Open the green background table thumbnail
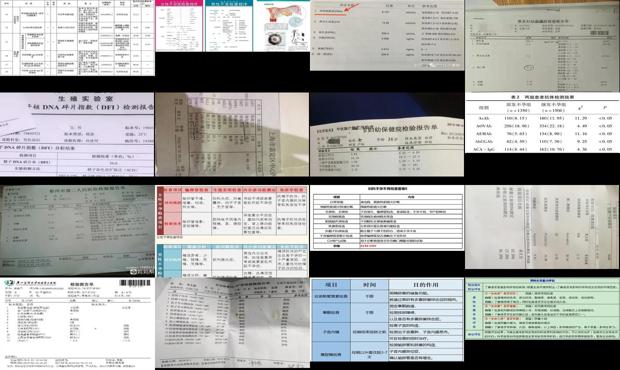Image resolution: width=620 pixels, height=370 pixels. click(542, 309)
